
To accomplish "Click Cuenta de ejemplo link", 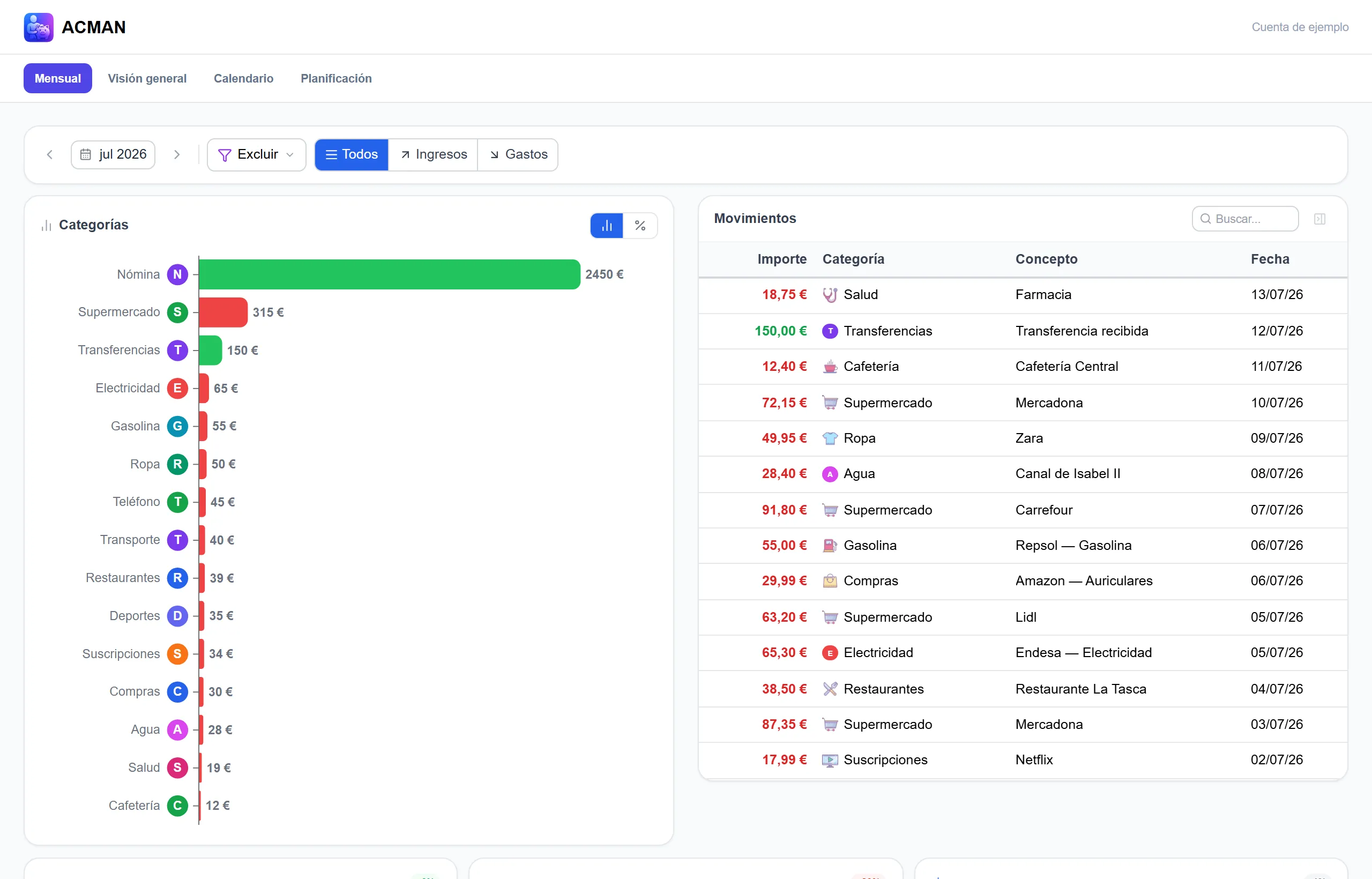I will pos(1300,27).
